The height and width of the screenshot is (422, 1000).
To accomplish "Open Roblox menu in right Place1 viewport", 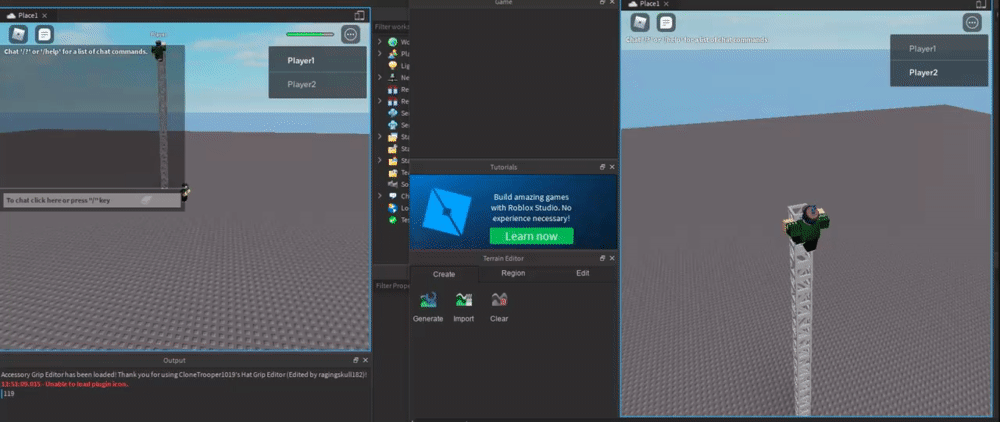I will [640, 23].
